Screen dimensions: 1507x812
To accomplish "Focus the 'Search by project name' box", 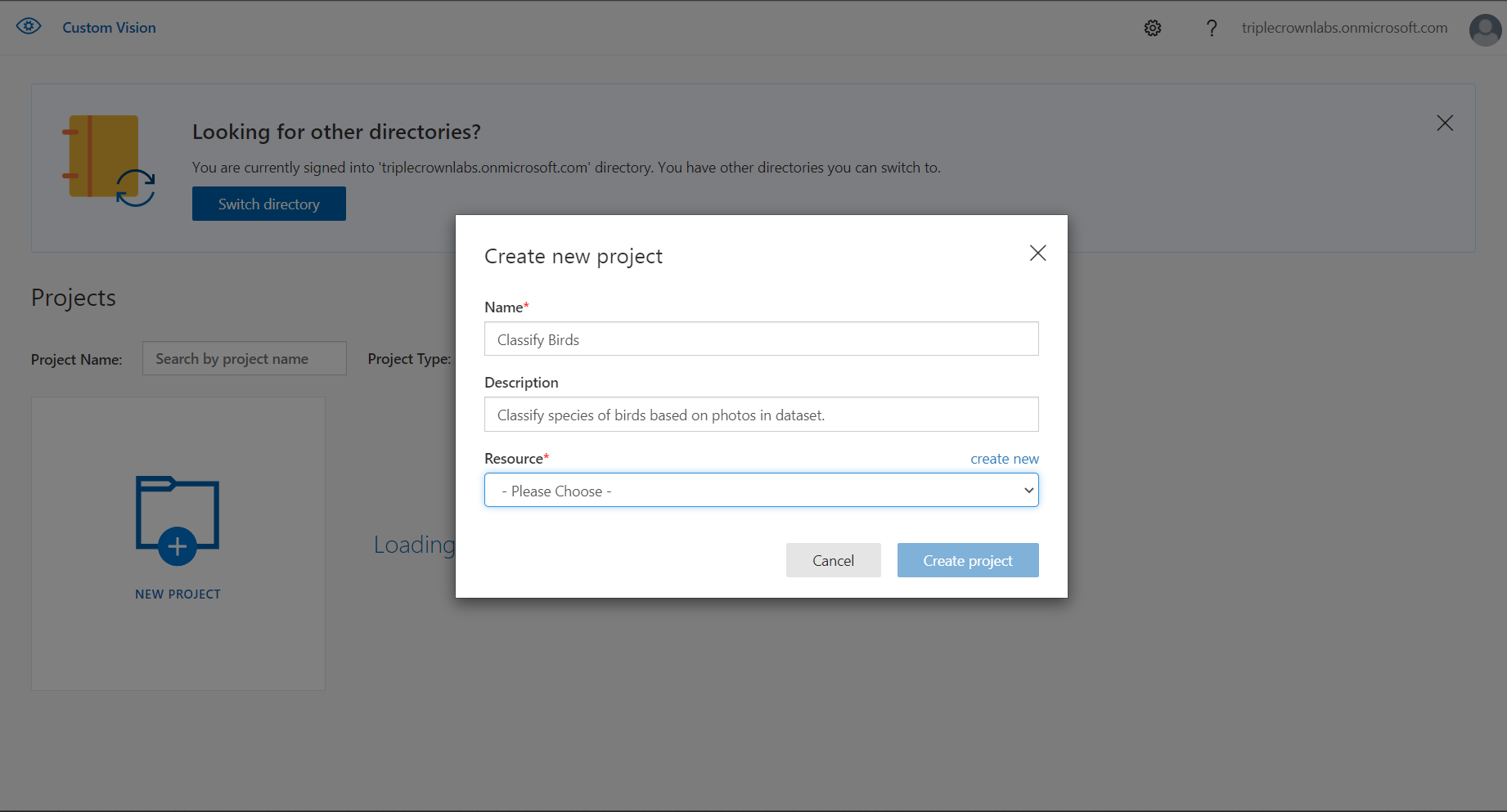I will pos(244,358).
